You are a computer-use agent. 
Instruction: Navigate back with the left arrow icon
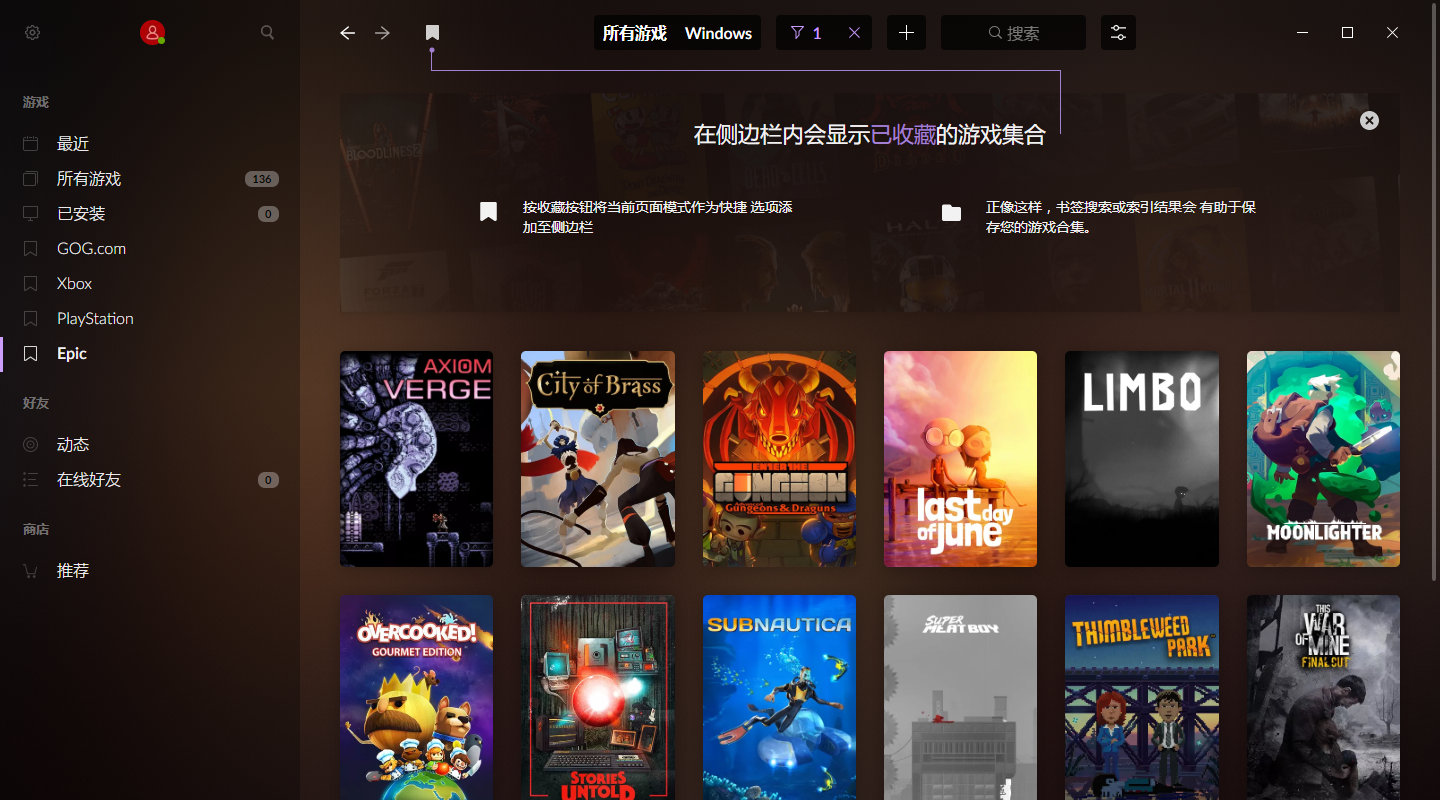[x=346, y=32]
